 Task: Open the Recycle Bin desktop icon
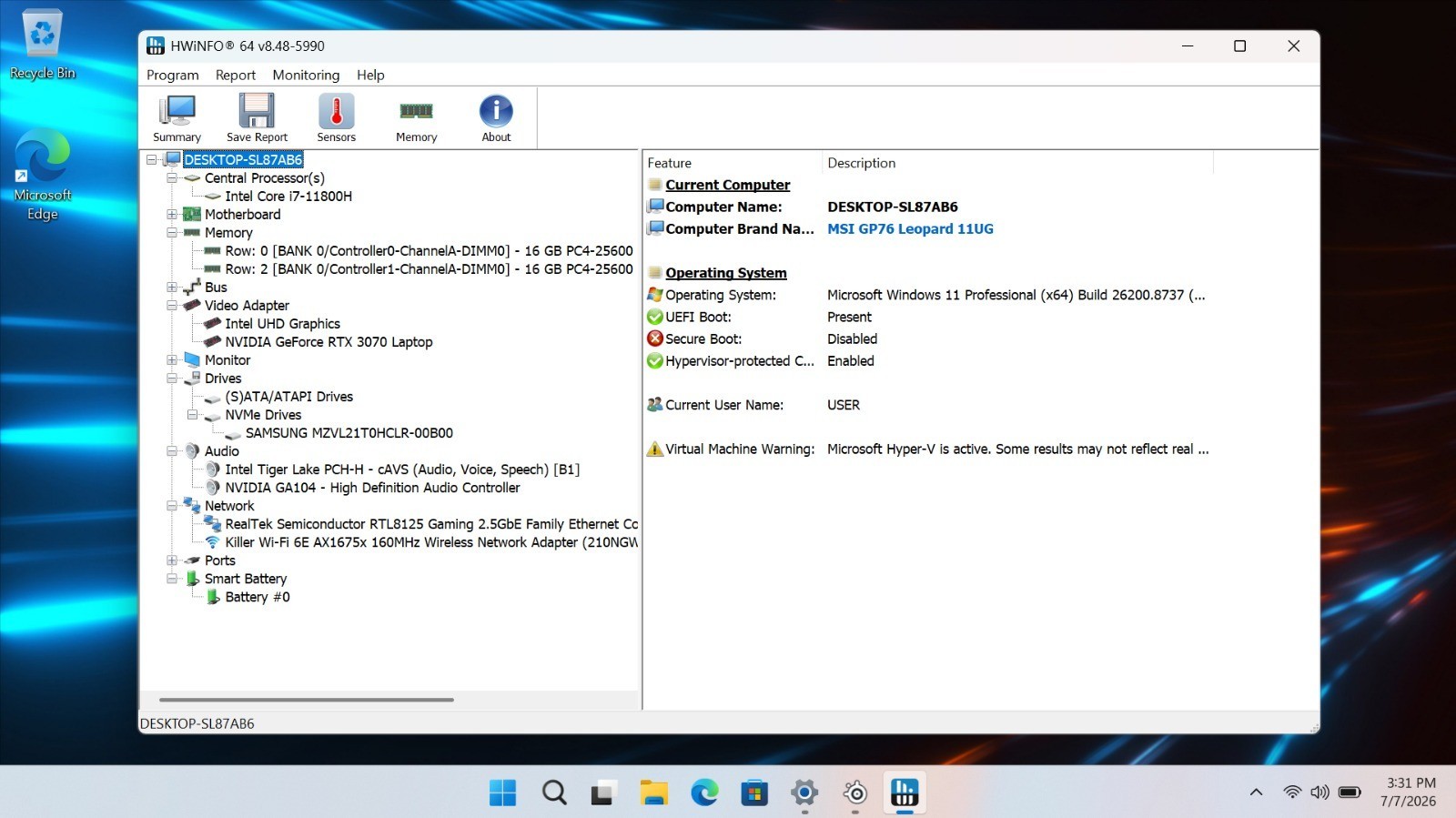pos(42,45)
